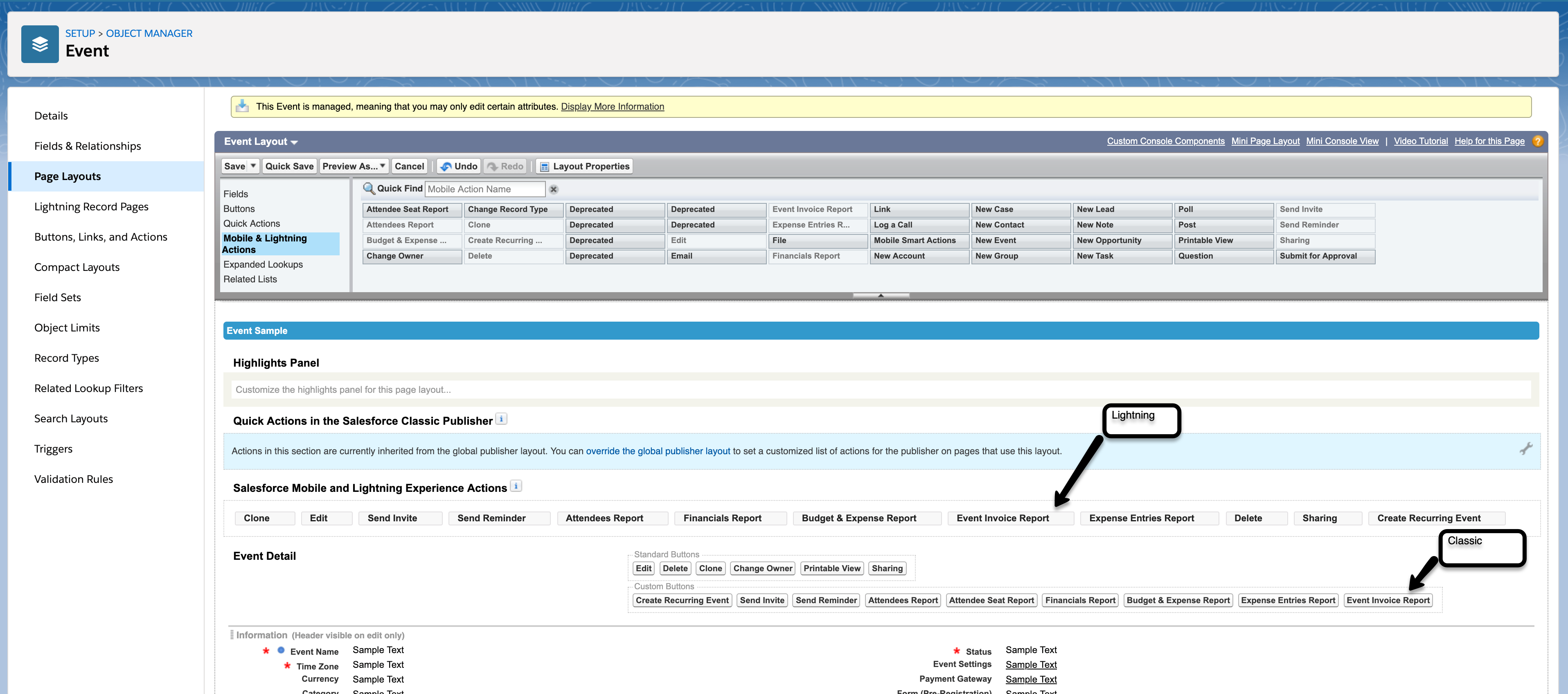Image resolution: width=1568 pixels, height=694 pixels.
Task: Click the managed package download icon
Action: coord(242,106)
